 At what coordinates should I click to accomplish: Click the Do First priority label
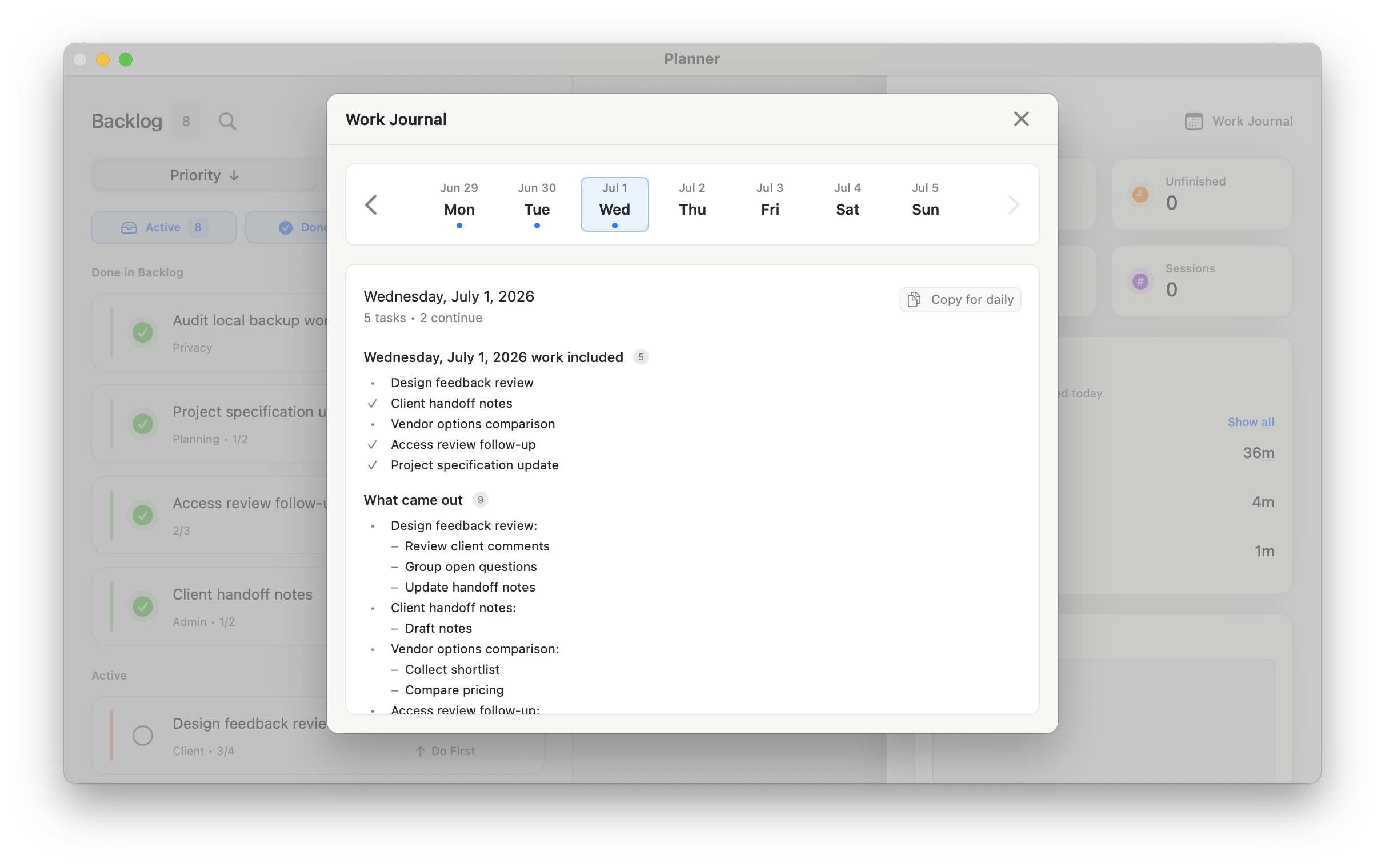click(445, 751)
